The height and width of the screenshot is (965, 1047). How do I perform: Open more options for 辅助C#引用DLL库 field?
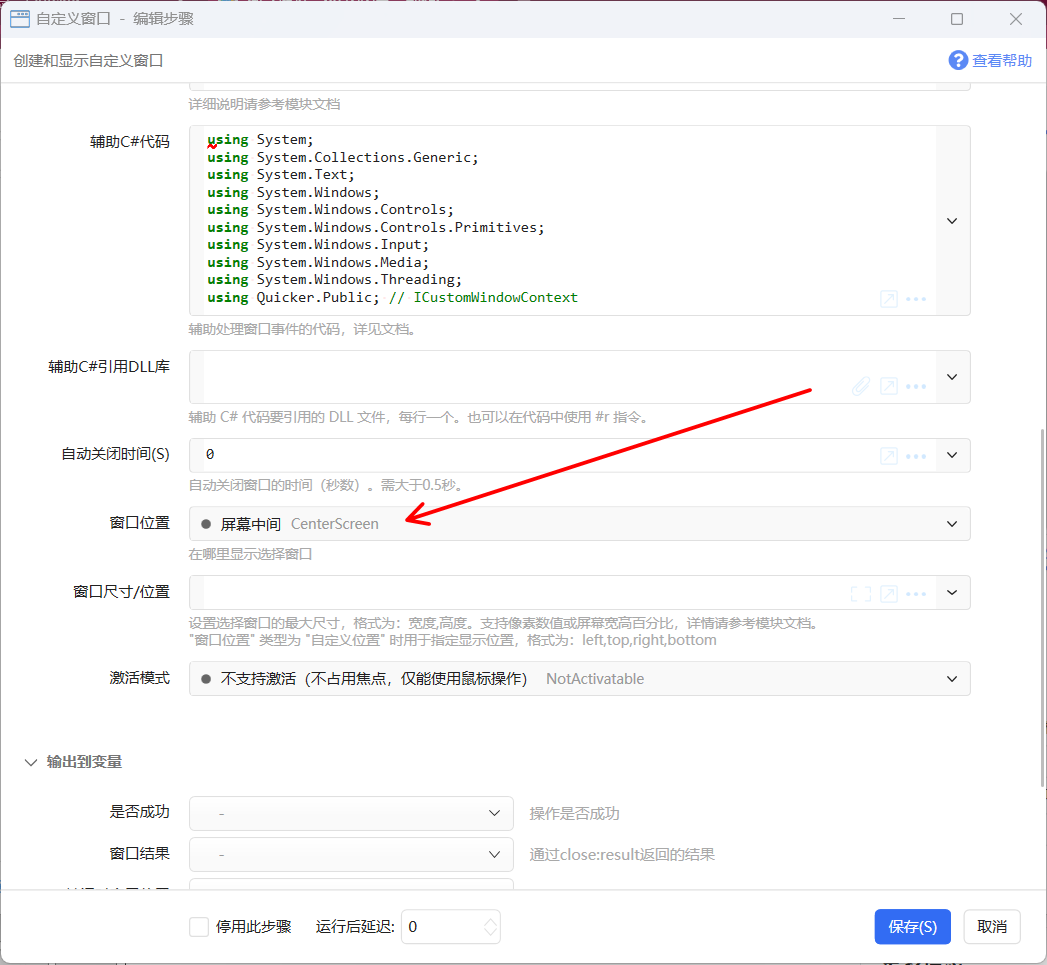coord(916,386)
